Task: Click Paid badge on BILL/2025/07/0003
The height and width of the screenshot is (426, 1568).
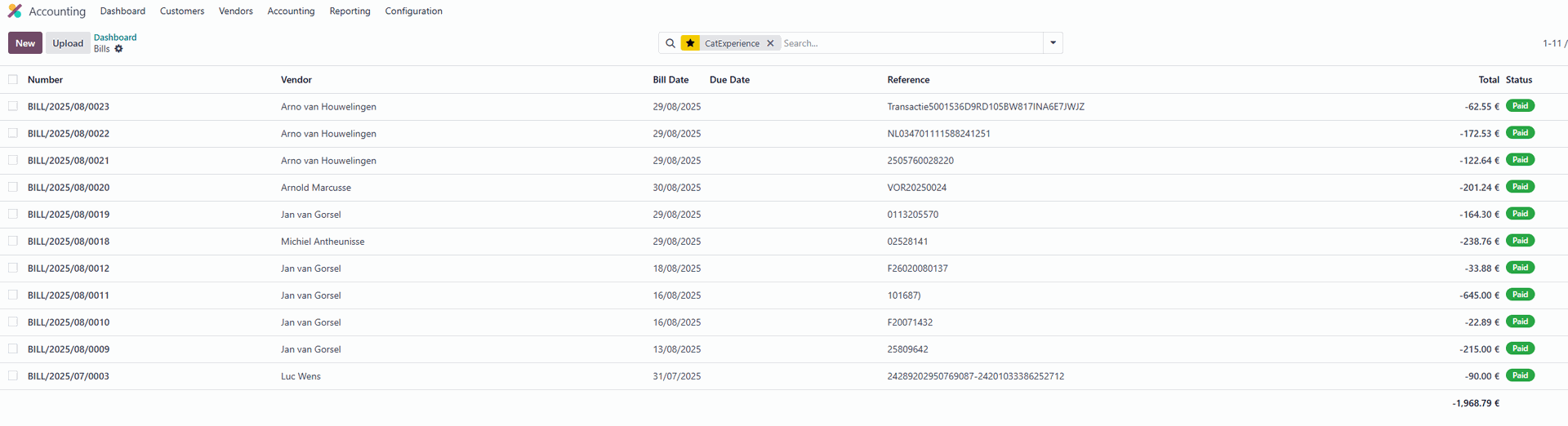Action: [x=1520, y=375]
